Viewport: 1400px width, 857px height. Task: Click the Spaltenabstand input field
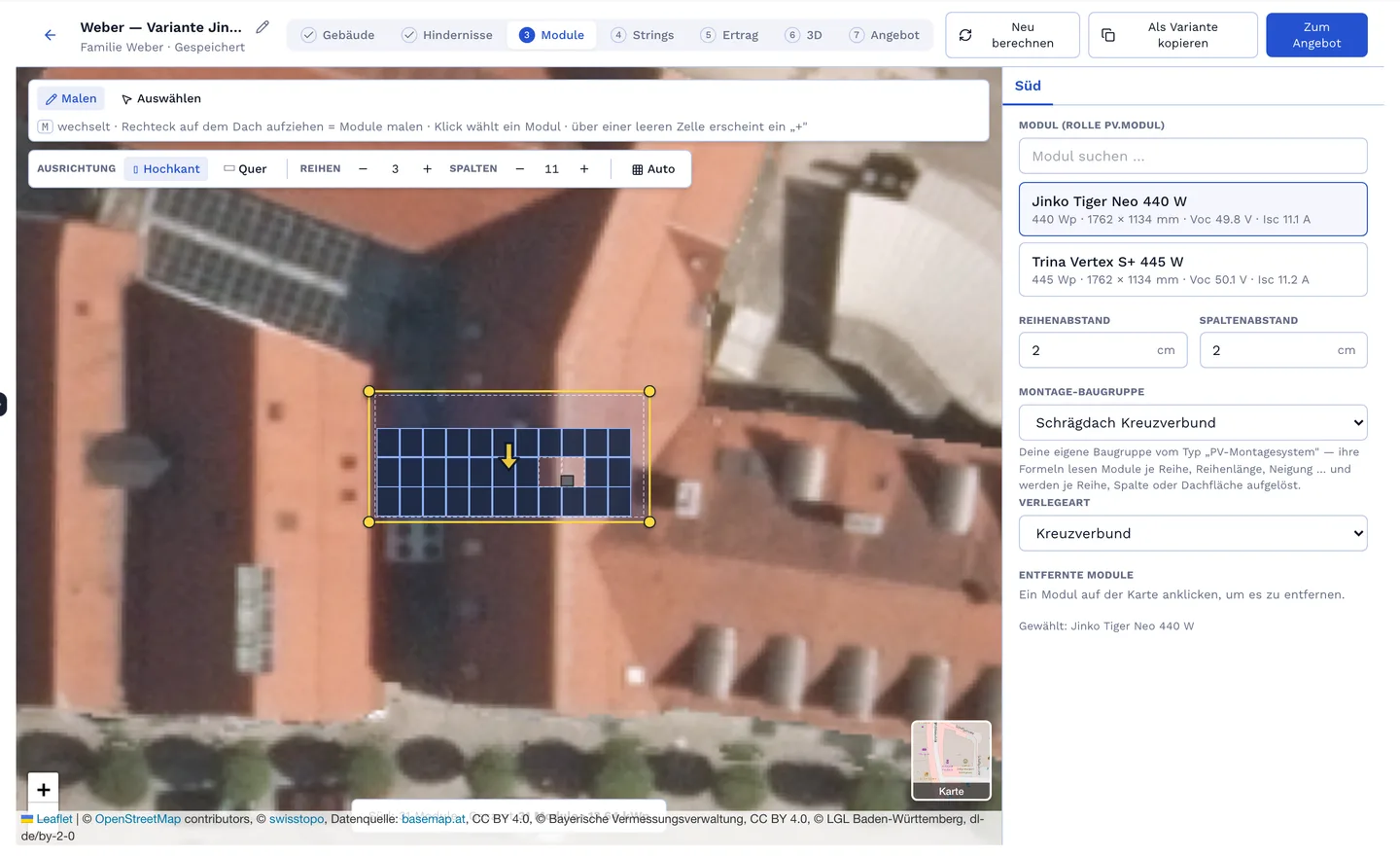click(1283, 350)
